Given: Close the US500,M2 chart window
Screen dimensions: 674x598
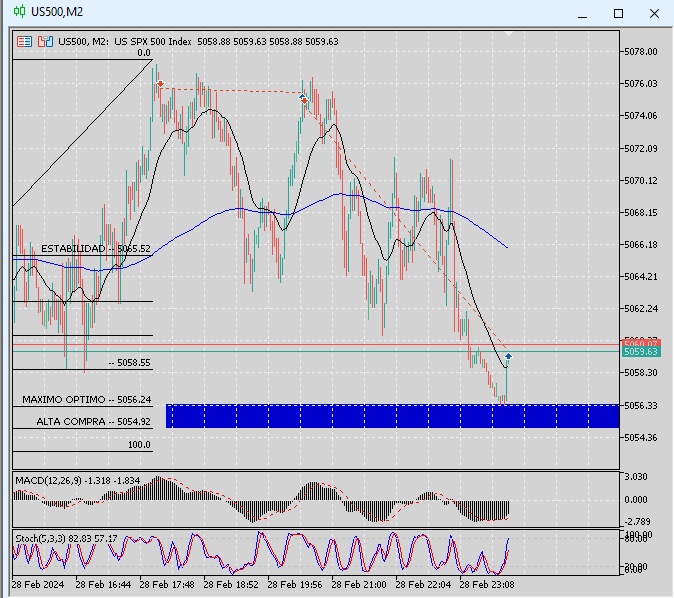Looking at the screenshot, I should click(654, 13).
